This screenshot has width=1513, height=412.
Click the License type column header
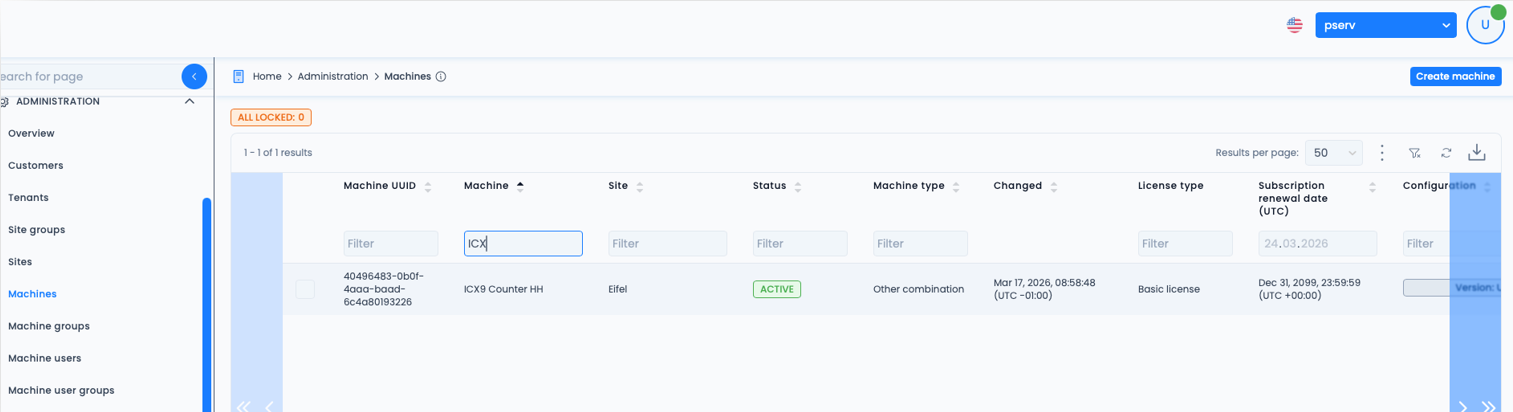coord(1171,186)
